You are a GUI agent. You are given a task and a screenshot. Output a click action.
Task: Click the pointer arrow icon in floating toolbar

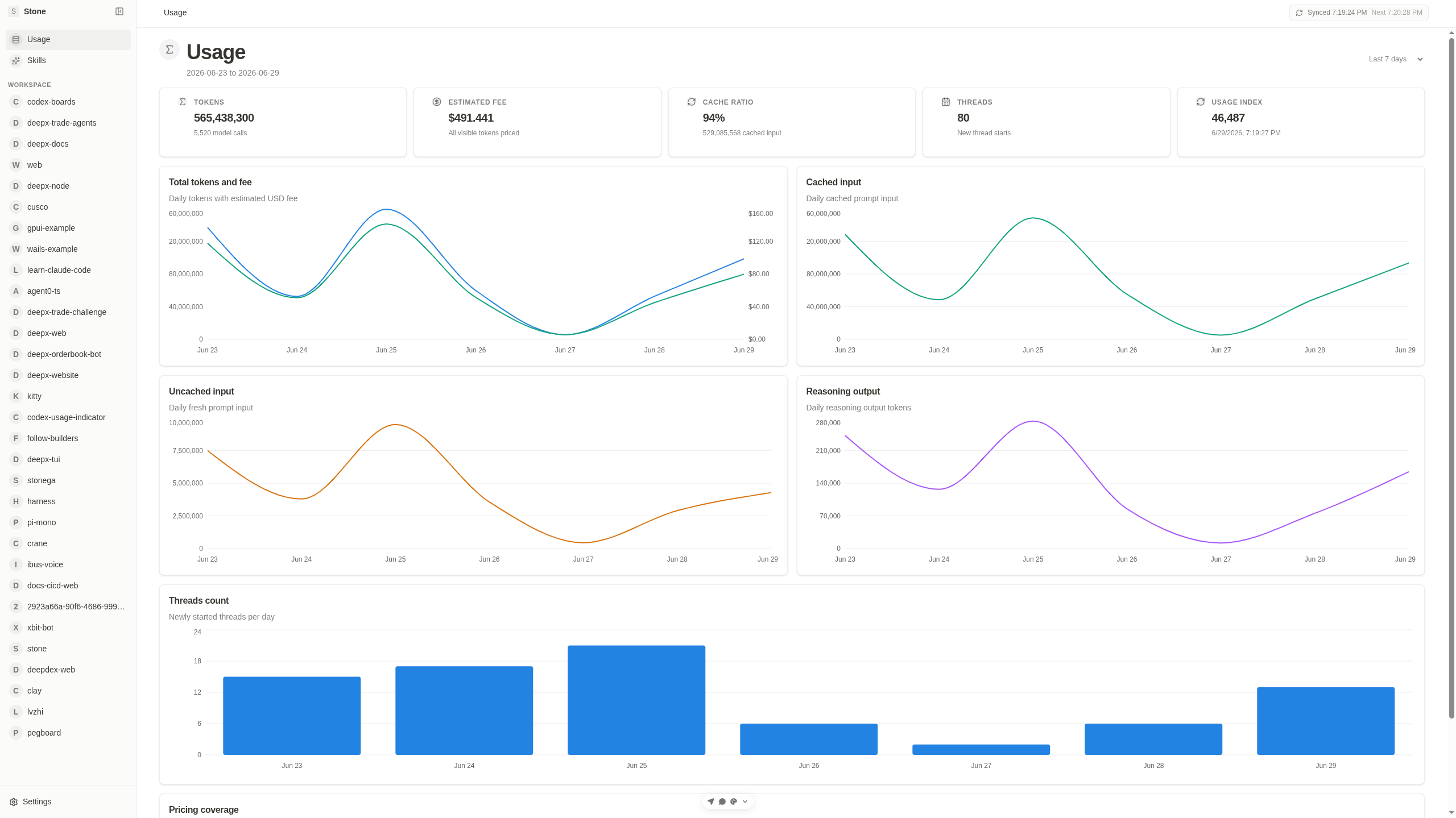(x=710, y=802)
